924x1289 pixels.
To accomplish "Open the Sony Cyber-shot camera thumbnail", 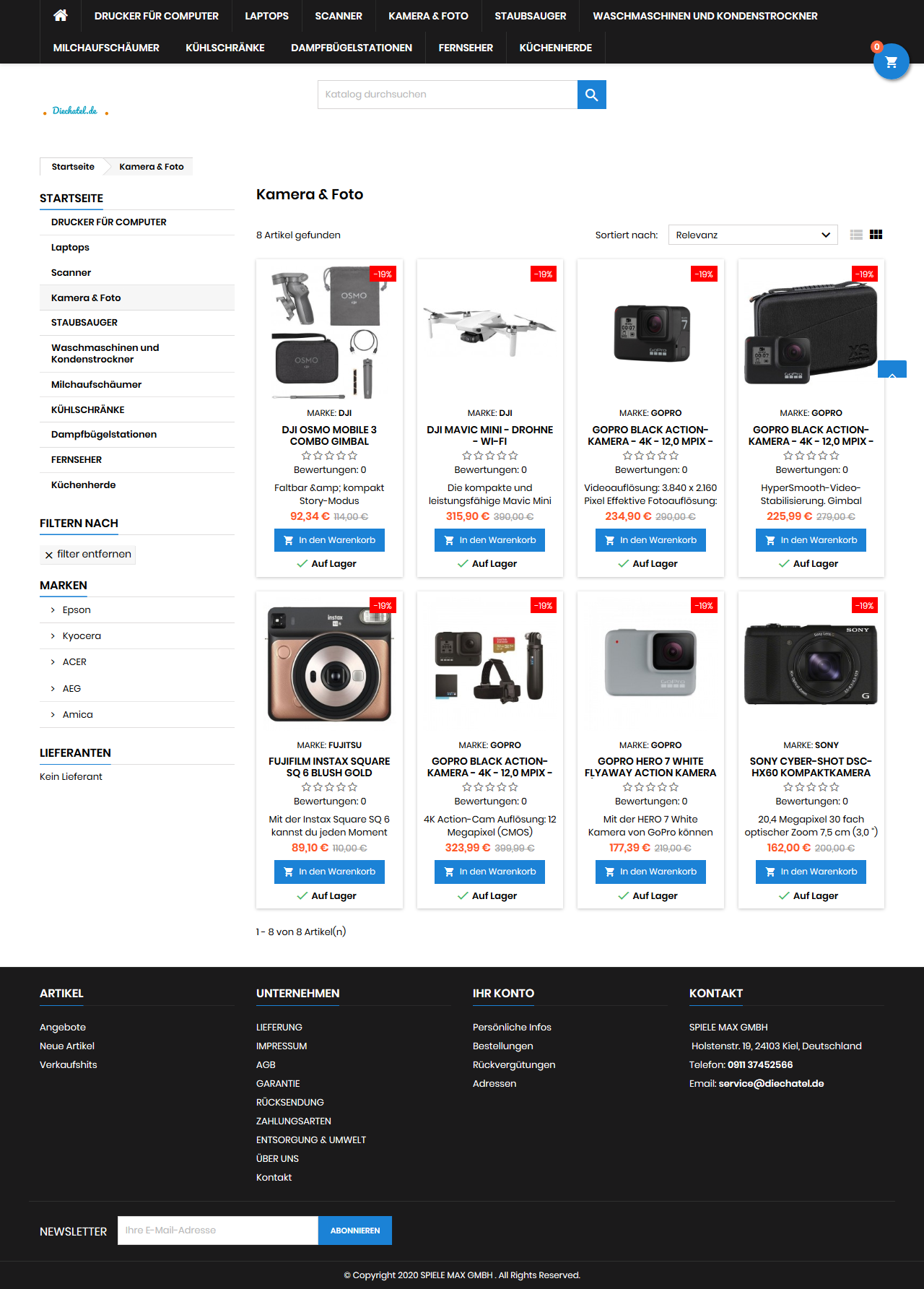I will (x=811, y=664).
